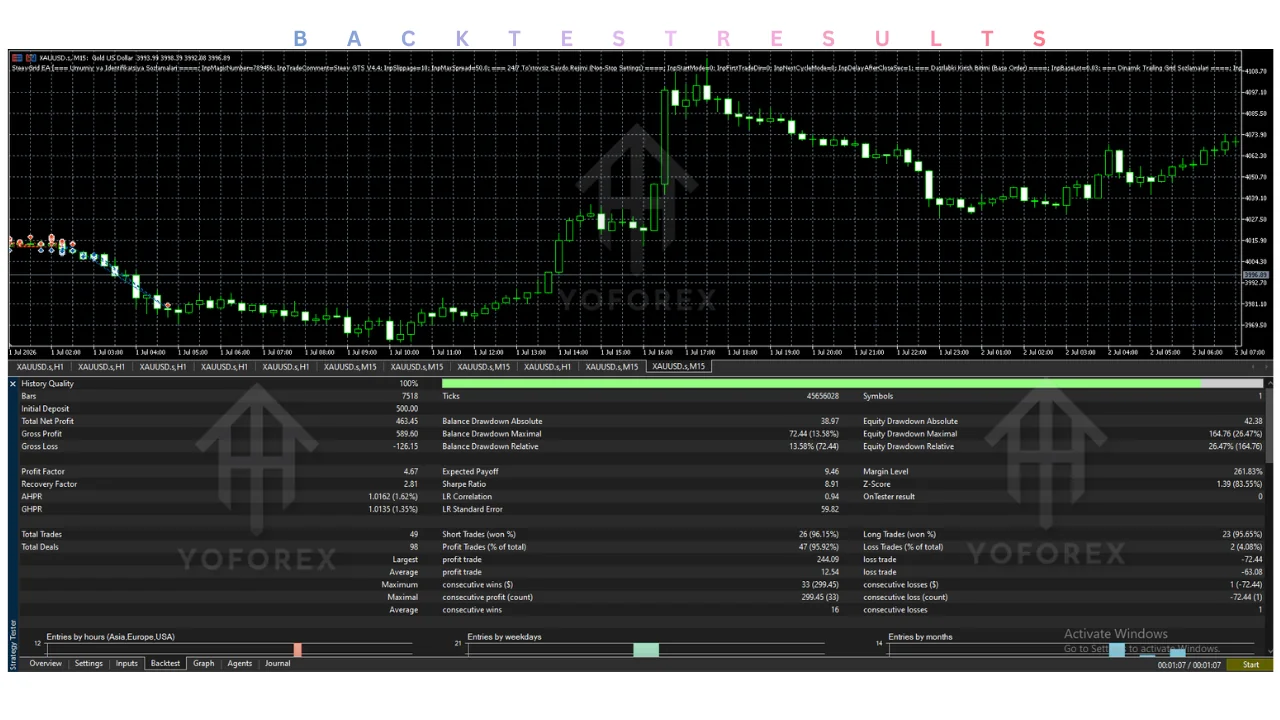Show the Journal tab
1280x720 pixels.
click(278, 663)
